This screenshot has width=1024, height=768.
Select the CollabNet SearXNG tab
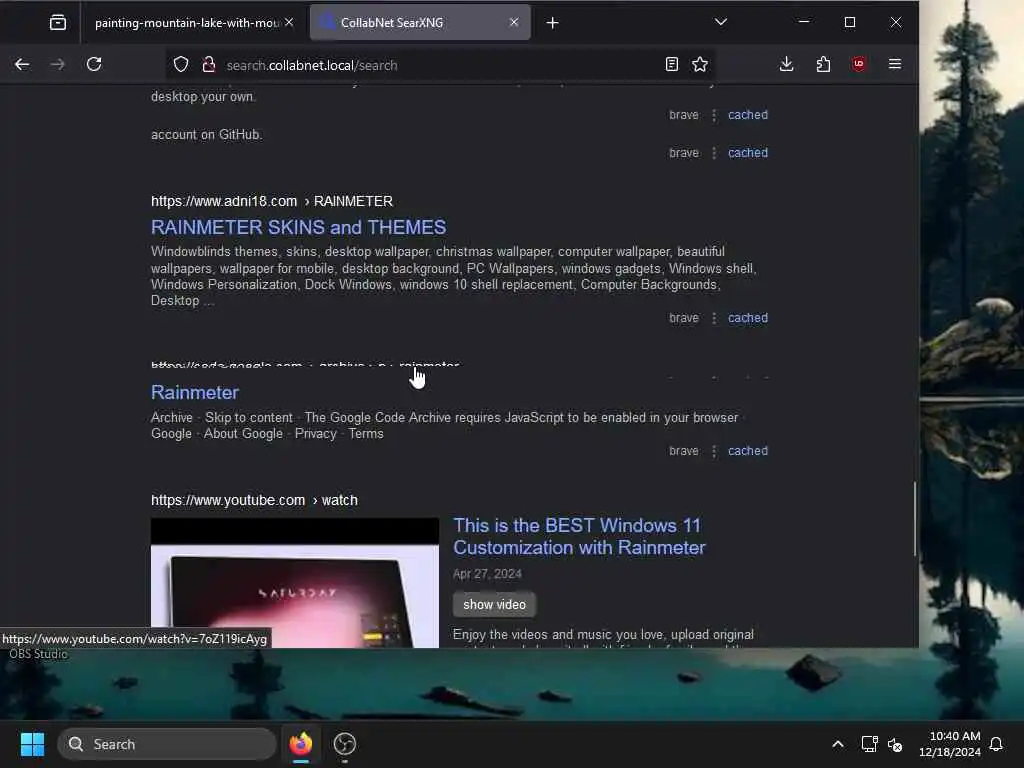pyautogui.click(x=420, y=23)
